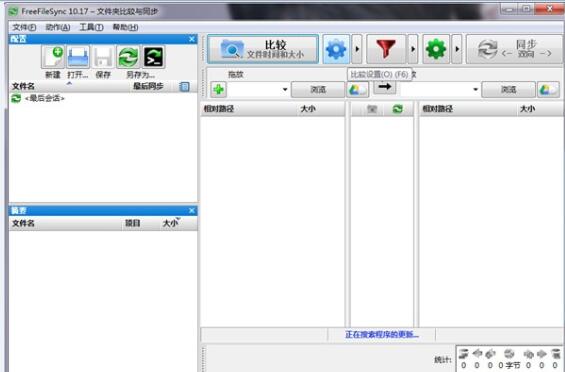Start comparison with the Compare button
This screenshot has height=372, width=565.
[263, 49]
